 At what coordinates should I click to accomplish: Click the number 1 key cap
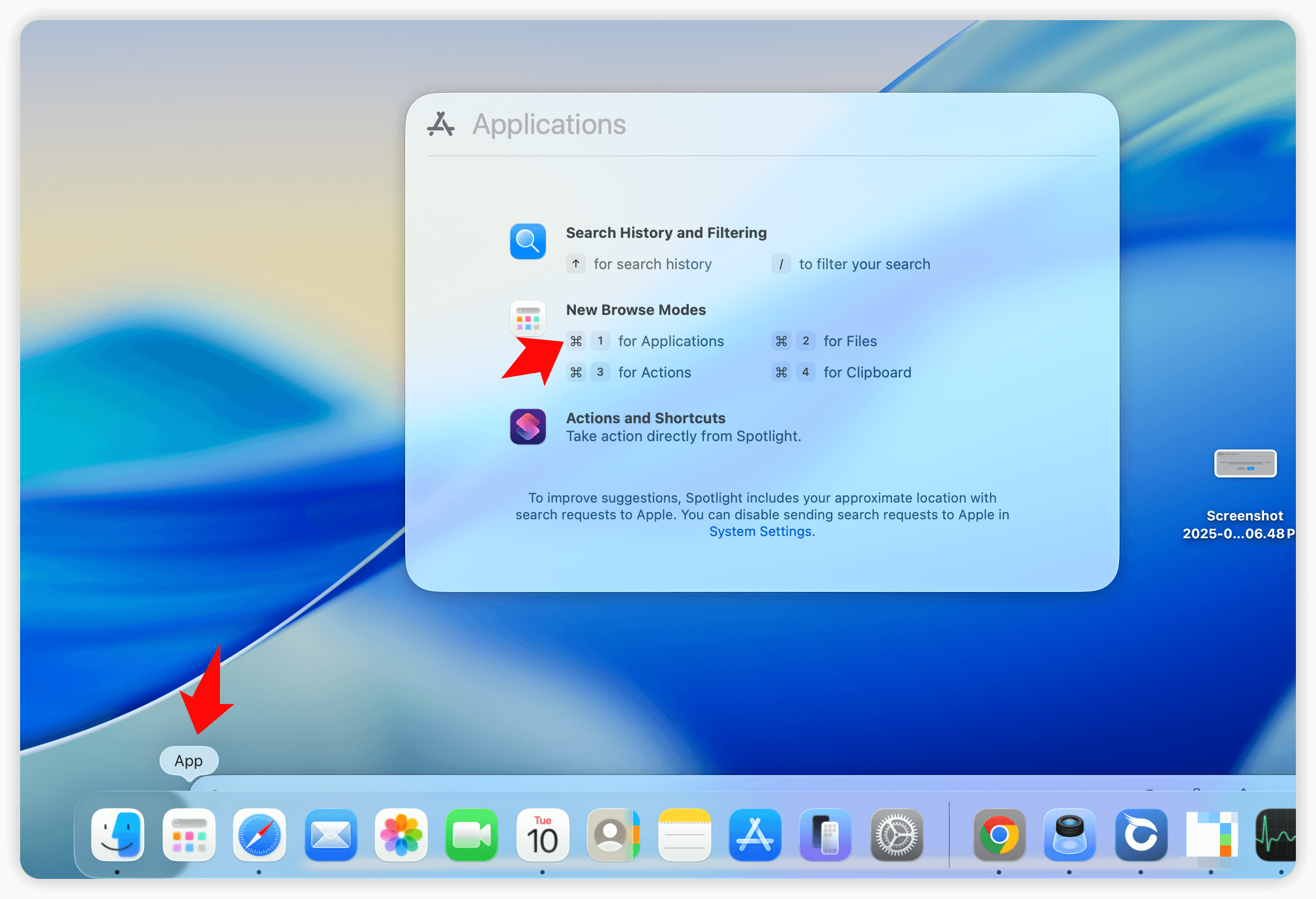[601, 341]
